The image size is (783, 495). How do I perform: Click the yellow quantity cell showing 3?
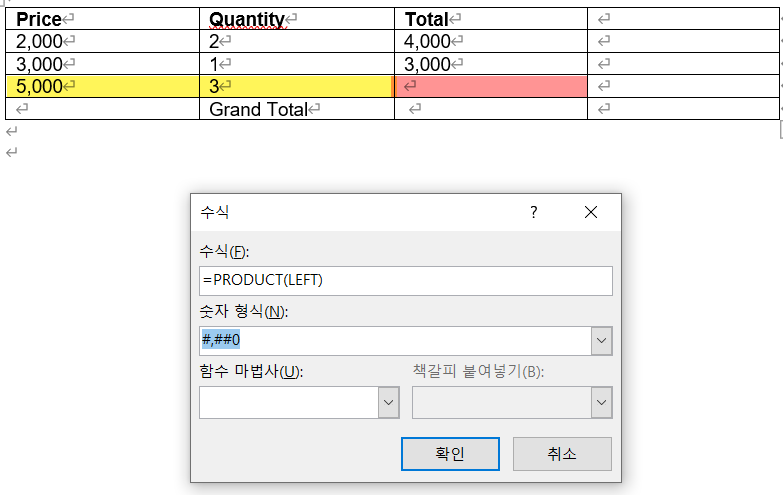point(297,86)
